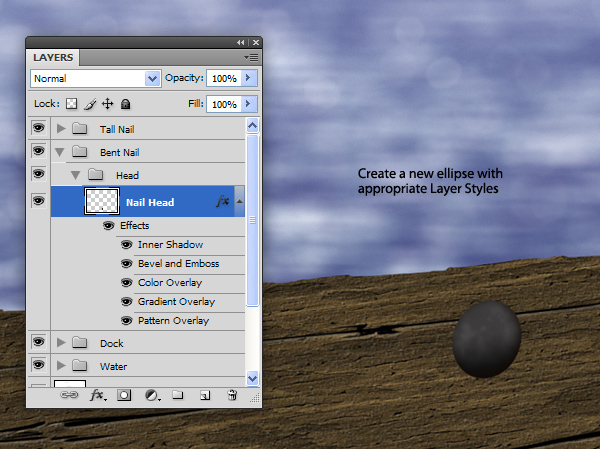
Task: Expand the Water group
Action: pyautogui.click(x=61, y=366)
